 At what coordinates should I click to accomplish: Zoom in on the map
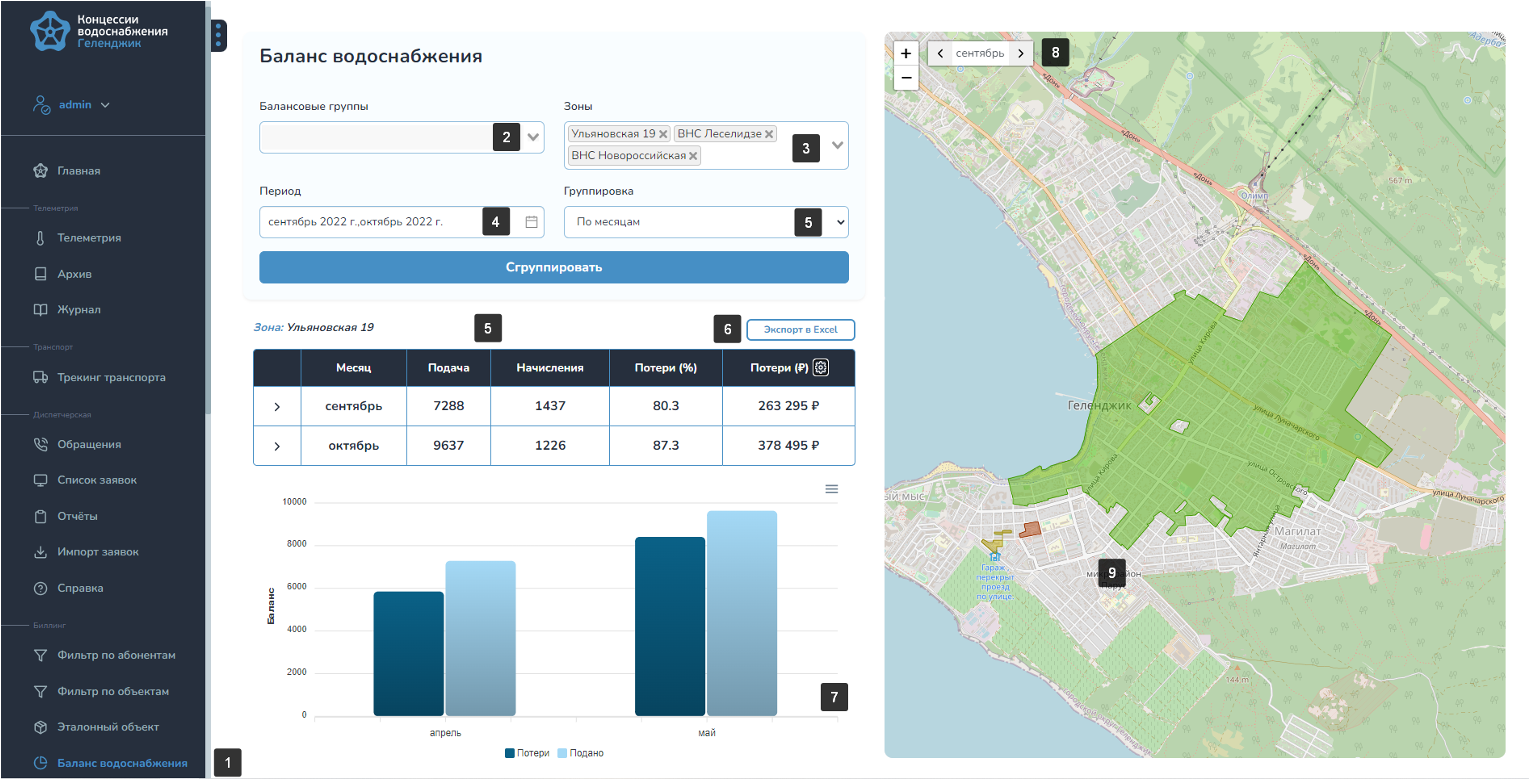tap(905, 54)
